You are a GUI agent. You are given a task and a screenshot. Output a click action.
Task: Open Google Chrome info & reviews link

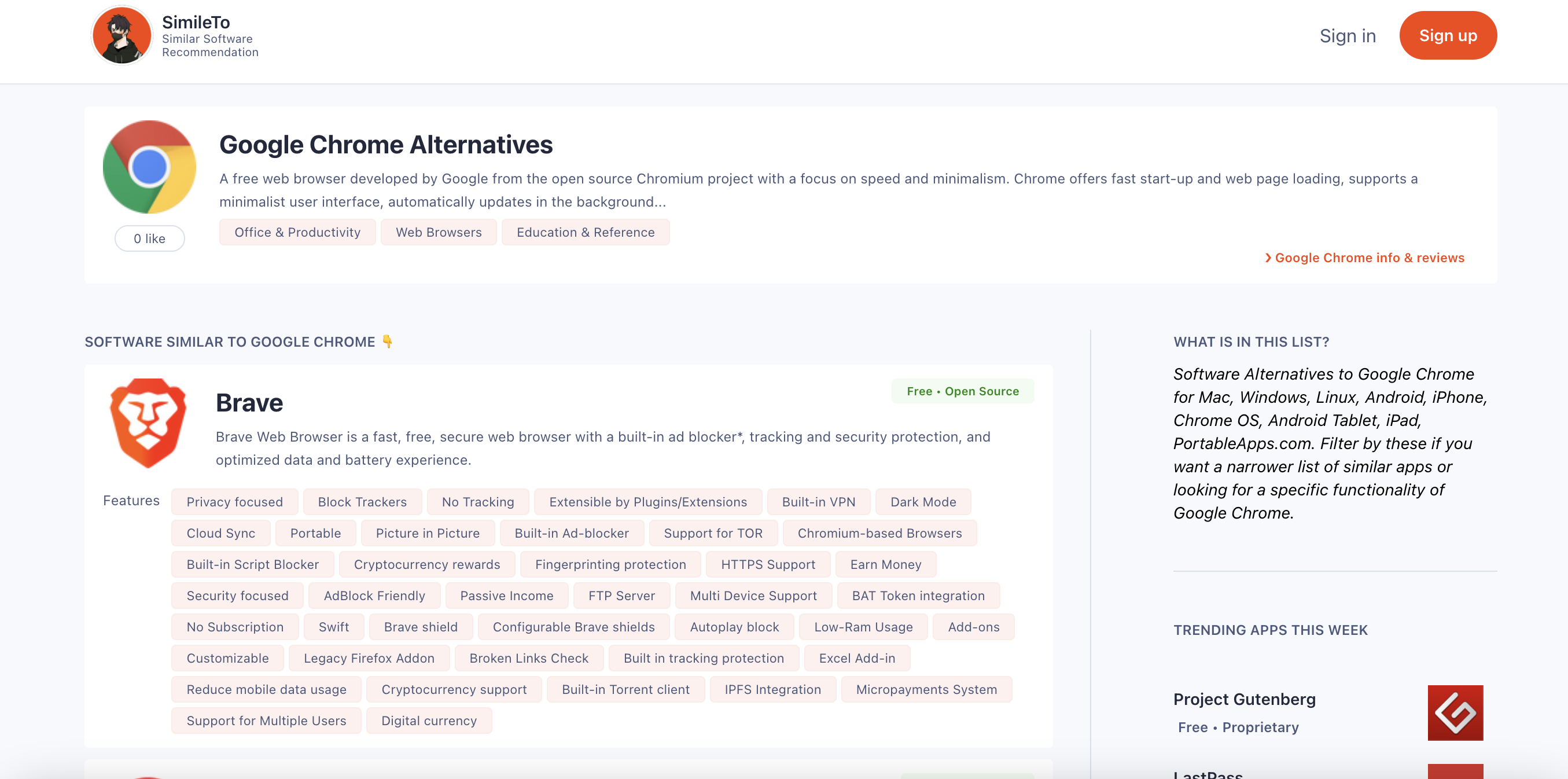pyautogui.click(x=1364, y=258)
